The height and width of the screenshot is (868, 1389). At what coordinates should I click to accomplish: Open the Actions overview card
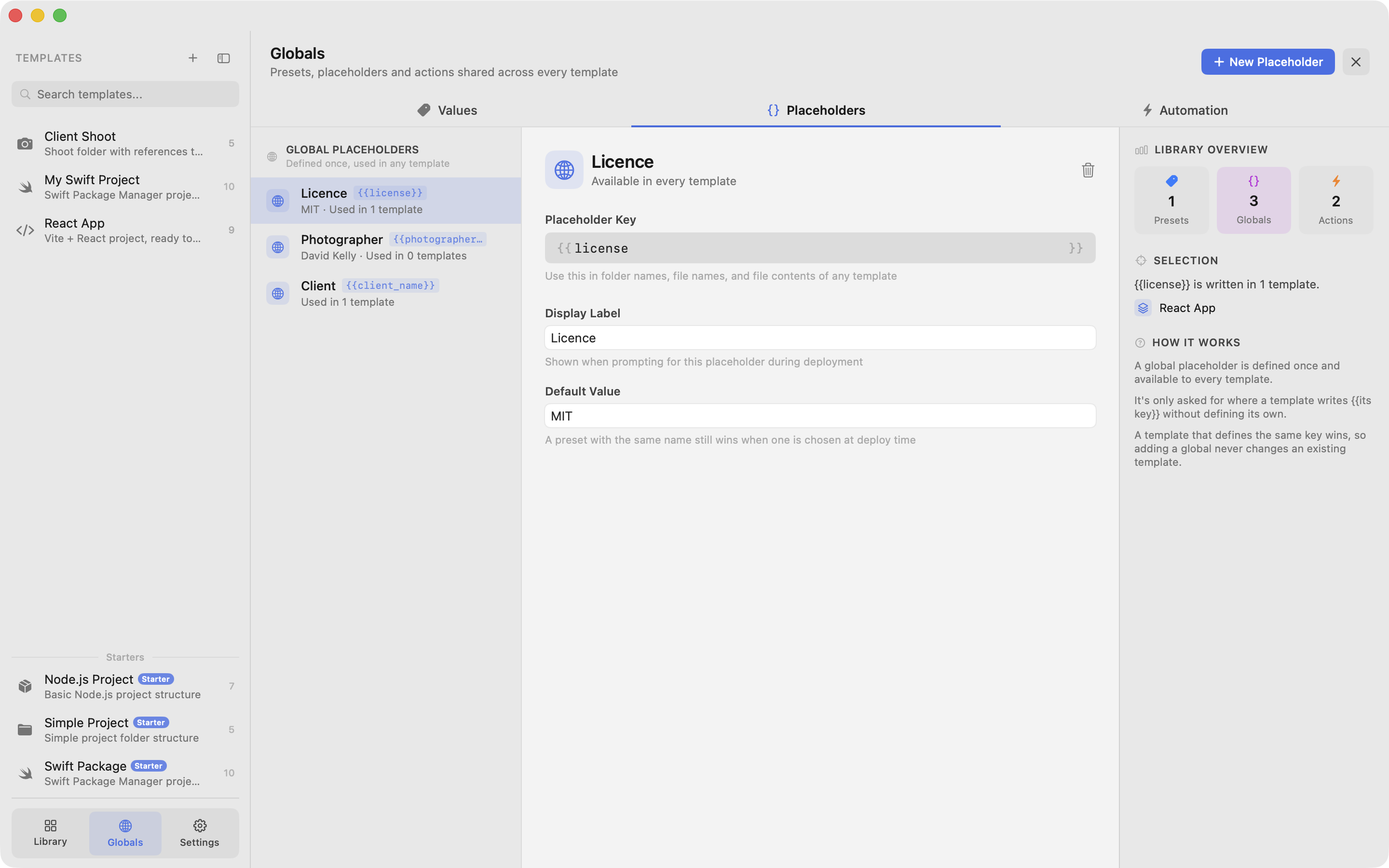tap(1335, 200)
